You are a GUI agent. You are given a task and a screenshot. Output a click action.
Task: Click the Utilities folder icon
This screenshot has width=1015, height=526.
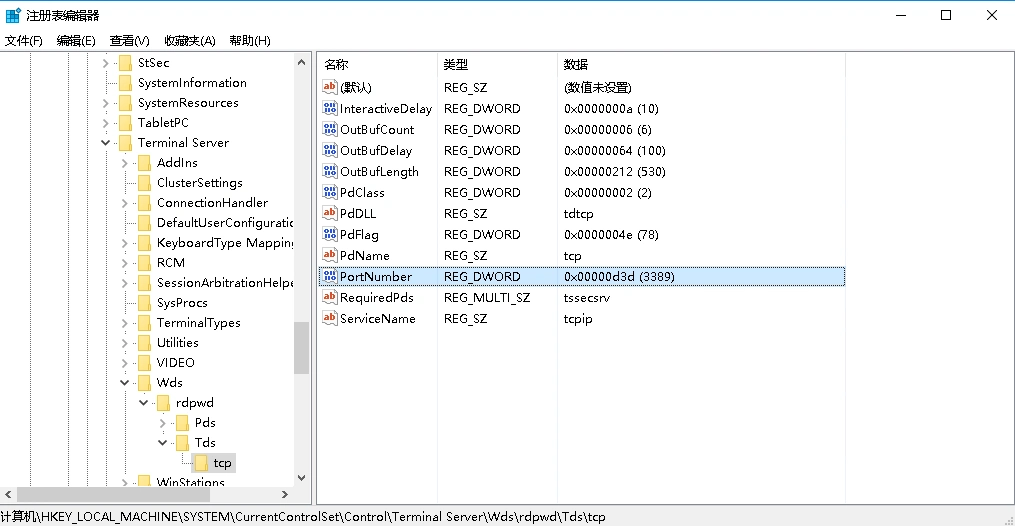point(144,343)
